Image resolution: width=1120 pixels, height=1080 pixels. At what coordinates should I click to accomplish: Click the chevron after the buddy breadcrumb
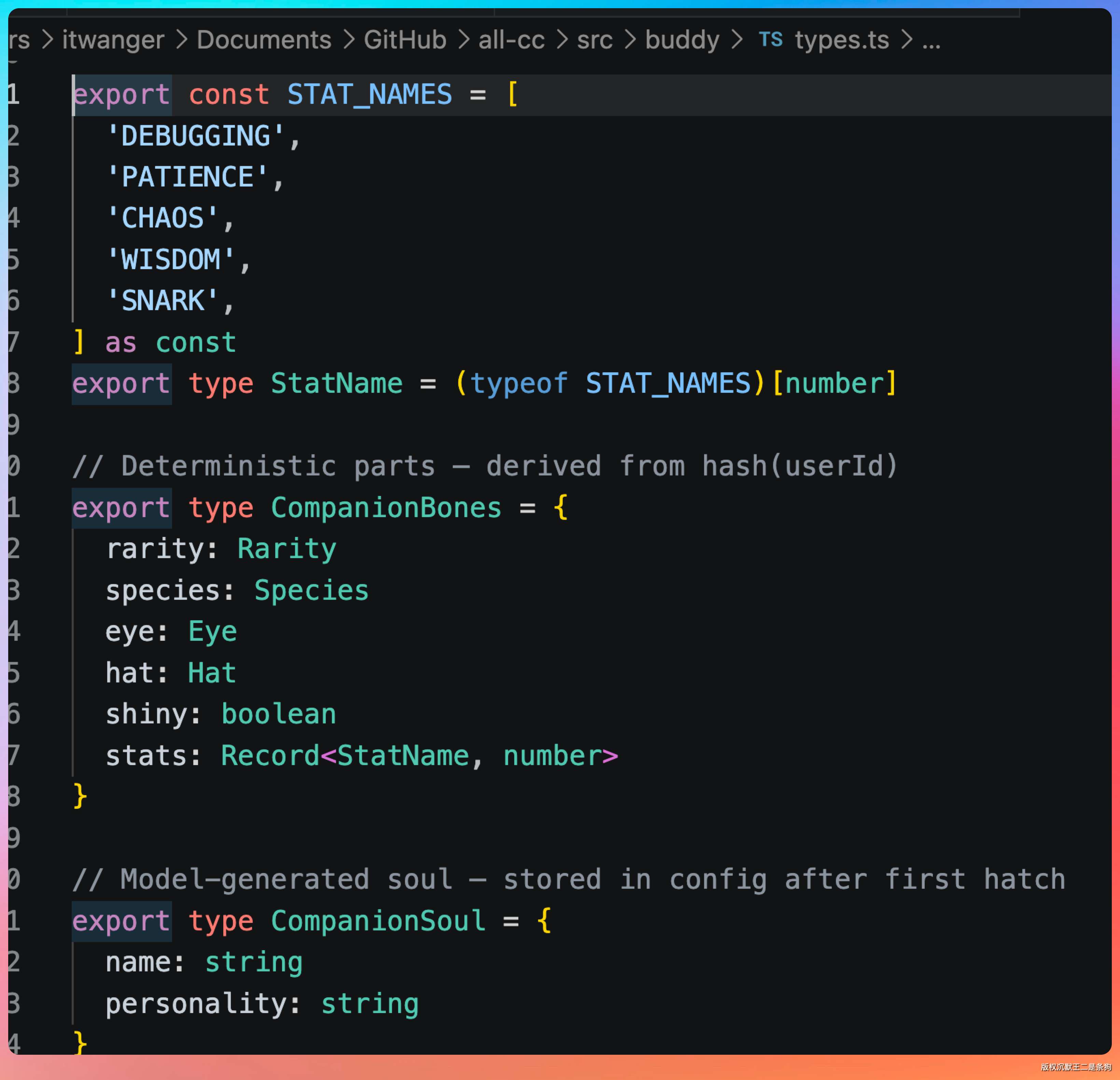click(737, 39)
